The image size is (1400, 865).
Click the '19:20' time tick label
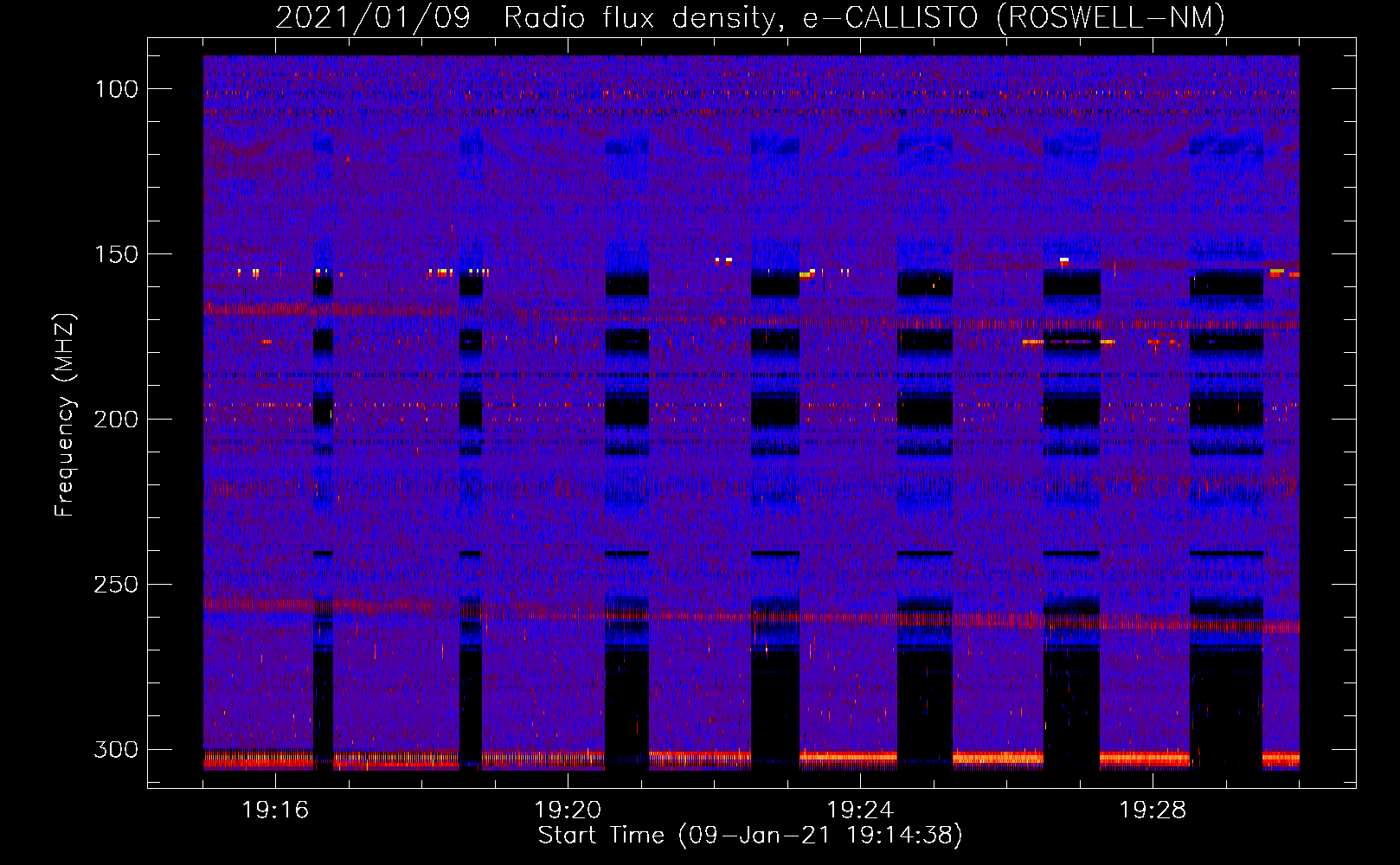click(568, 811)
